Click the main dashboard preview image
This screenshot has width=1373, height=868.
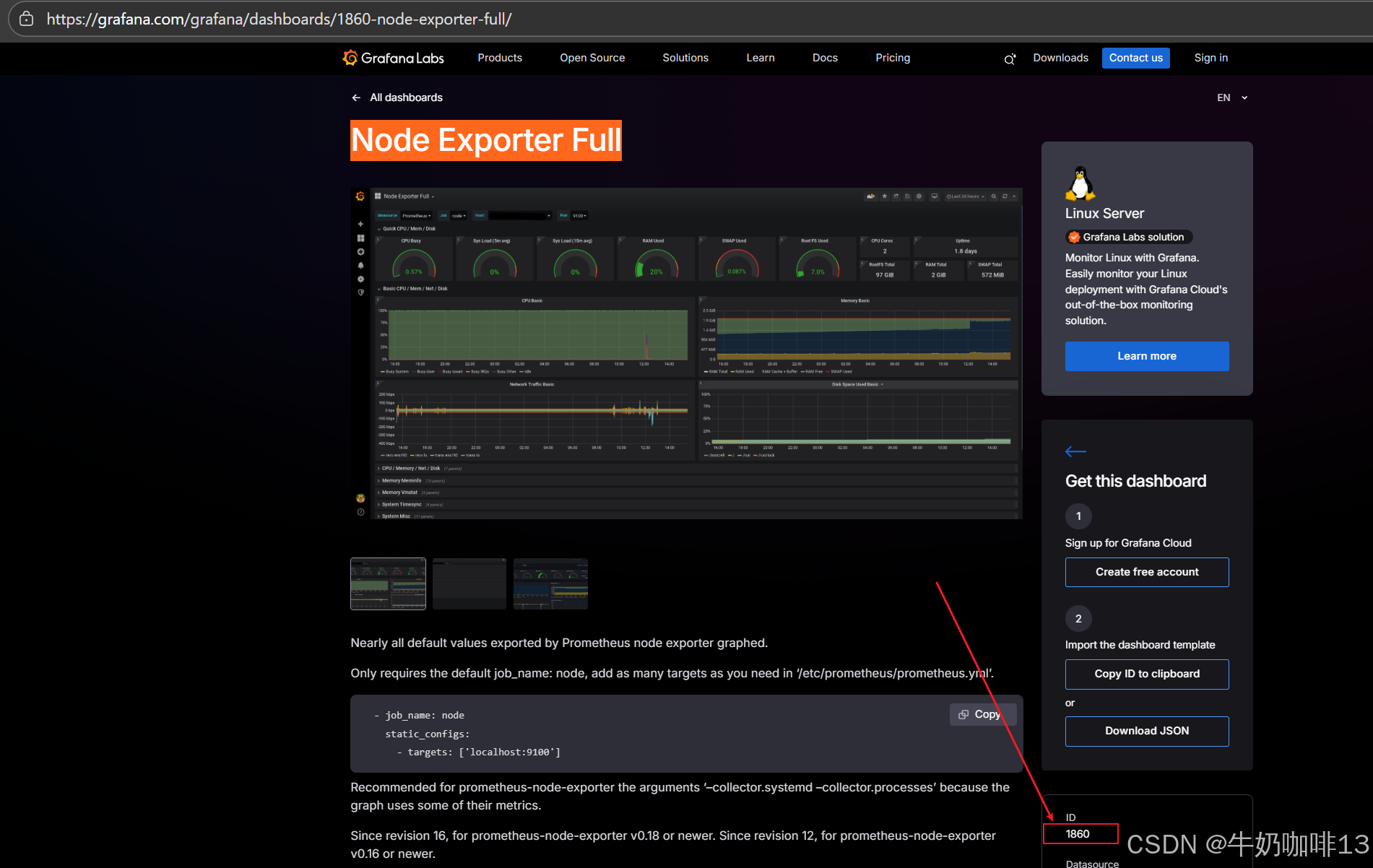pyautogui.click(x=686, y=354)
